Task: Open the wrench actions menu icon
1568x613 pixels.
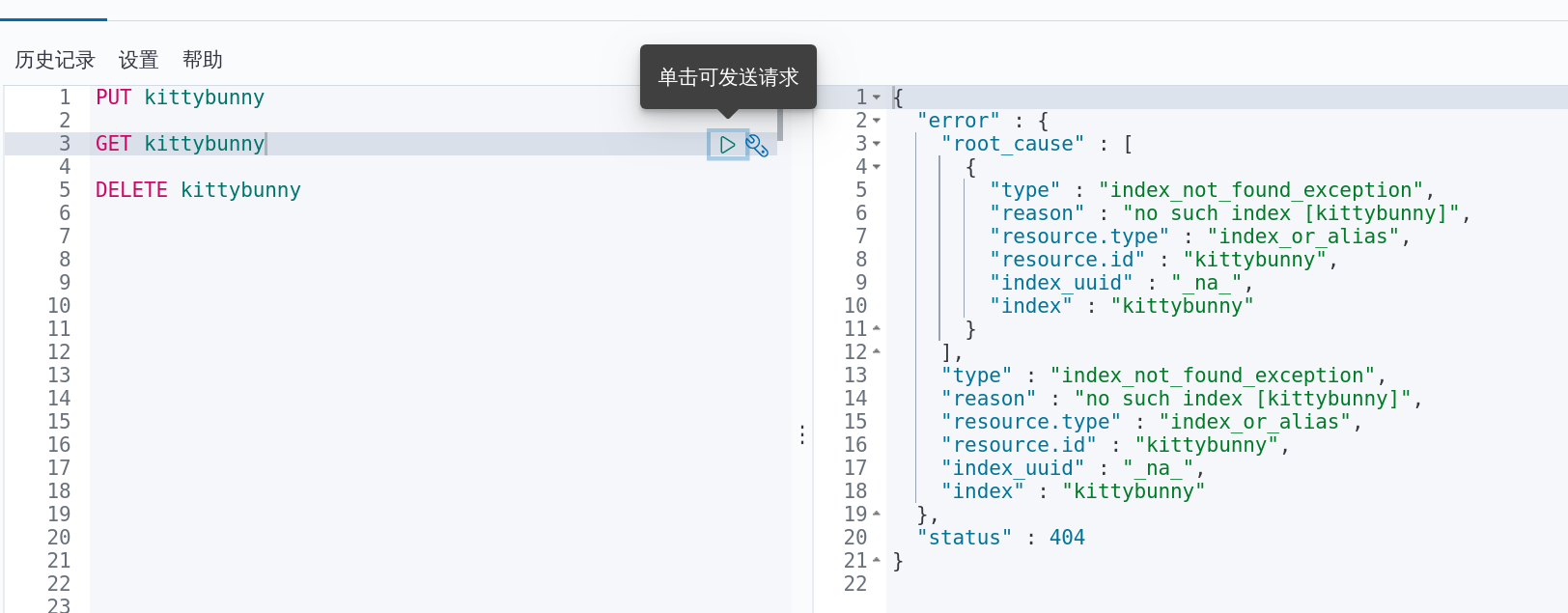Action: coord(758,146)
